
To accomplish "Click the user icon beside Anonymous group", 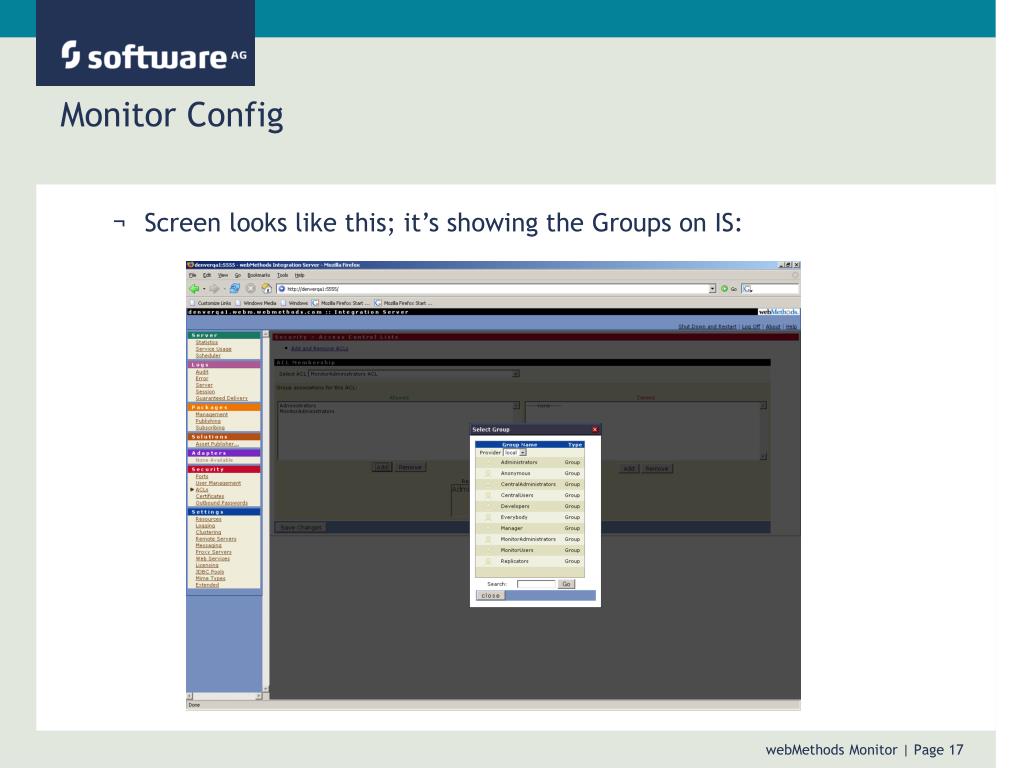I will (488, 473).
